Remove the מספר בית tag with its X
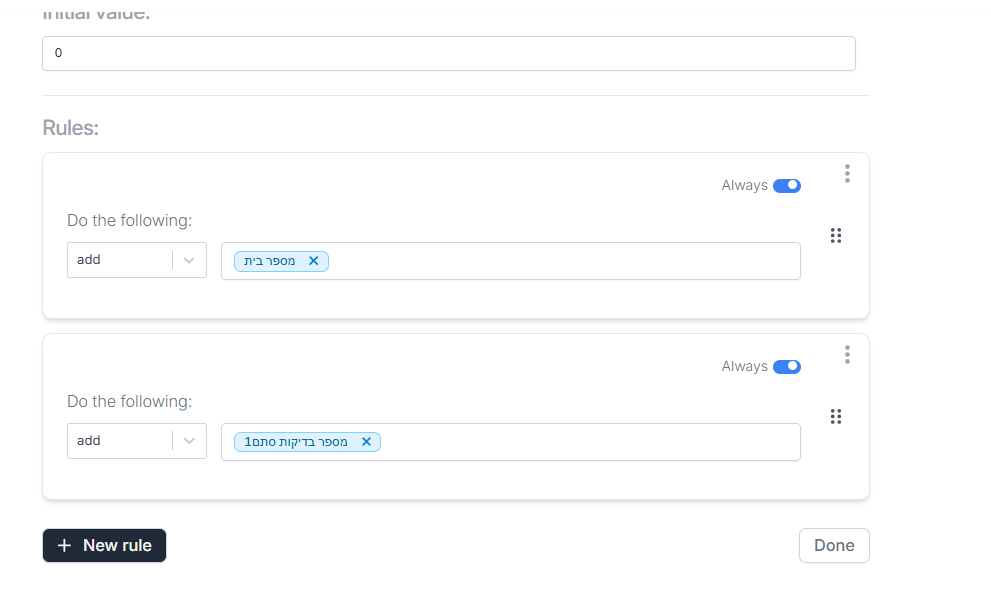The image size is (991, 599). tap(313, 261)
